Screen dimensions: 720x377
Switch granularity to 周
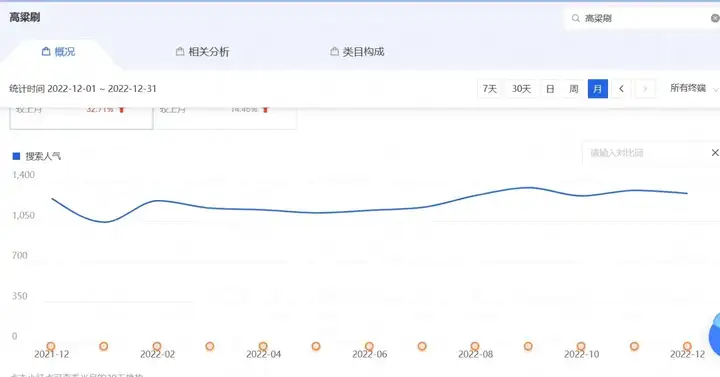point(574,89)
